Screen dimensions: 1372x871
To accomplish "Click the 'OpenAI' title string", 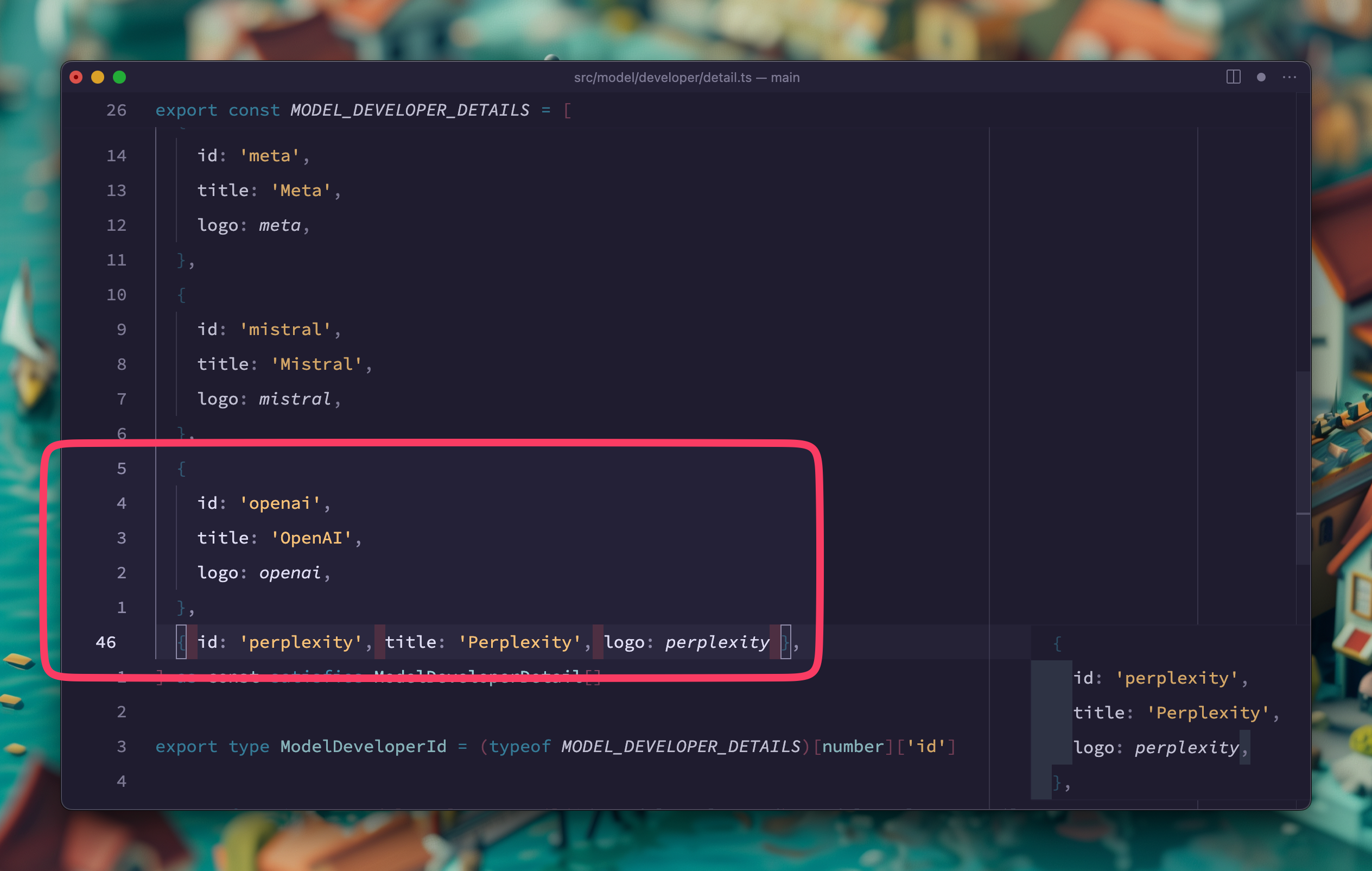I will (311, 538).
